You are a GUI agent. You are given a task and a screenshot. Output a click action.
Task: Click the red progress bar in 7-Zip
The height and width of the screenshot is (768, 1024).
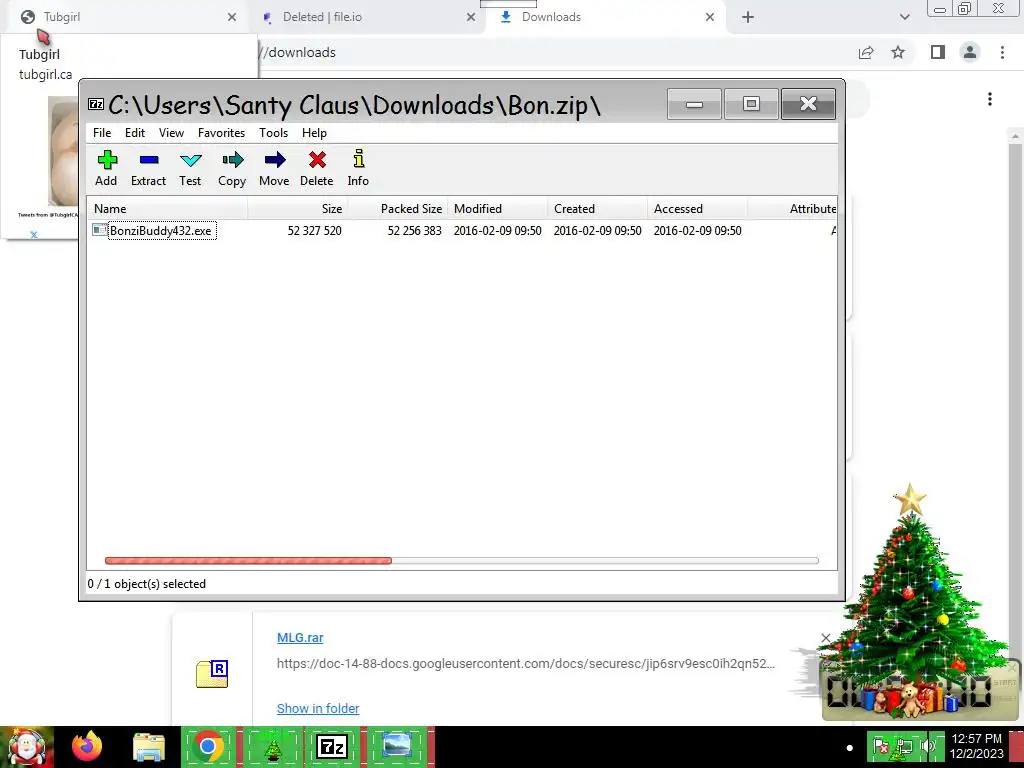tap(248, 560)
